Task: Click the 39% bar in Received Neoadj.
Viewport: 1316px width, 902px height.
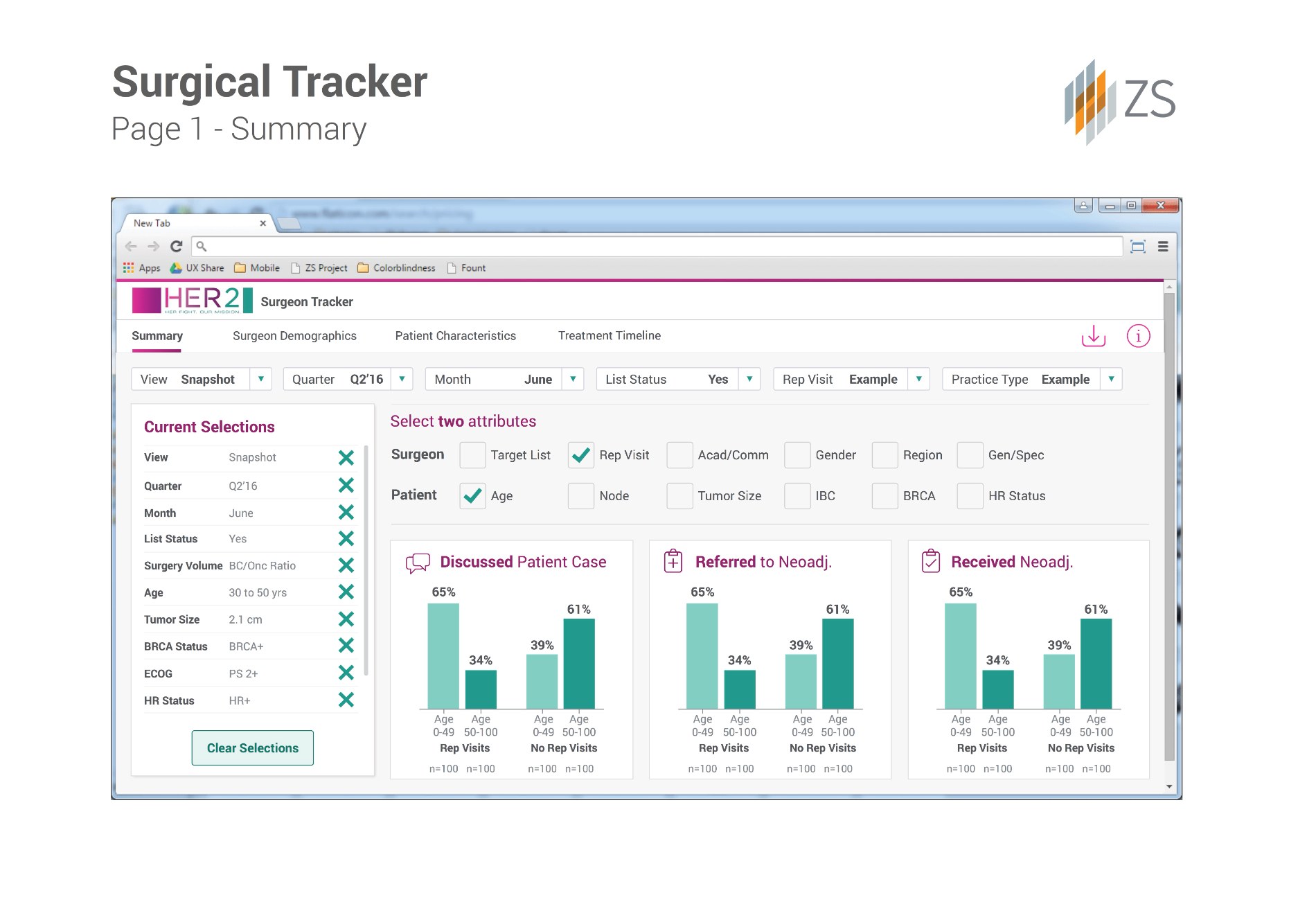Action: 1060,682
